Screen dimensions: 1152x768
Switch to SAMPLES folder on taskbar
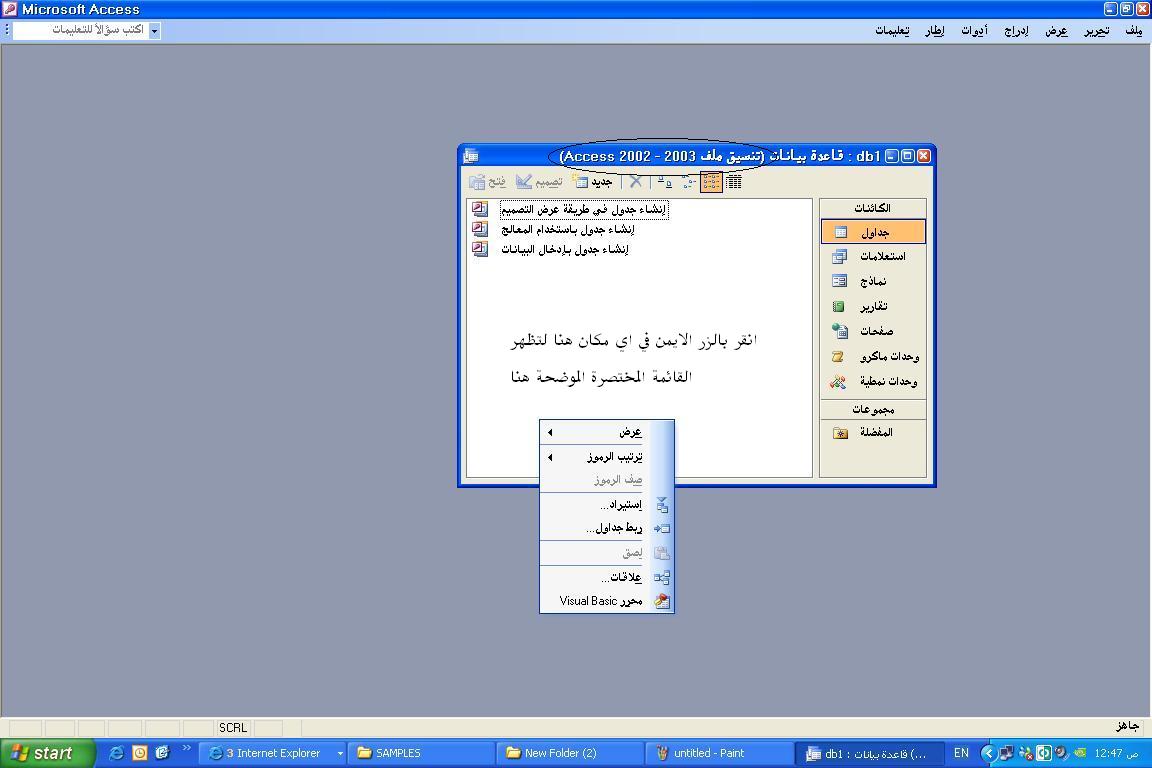pos(421,753)
